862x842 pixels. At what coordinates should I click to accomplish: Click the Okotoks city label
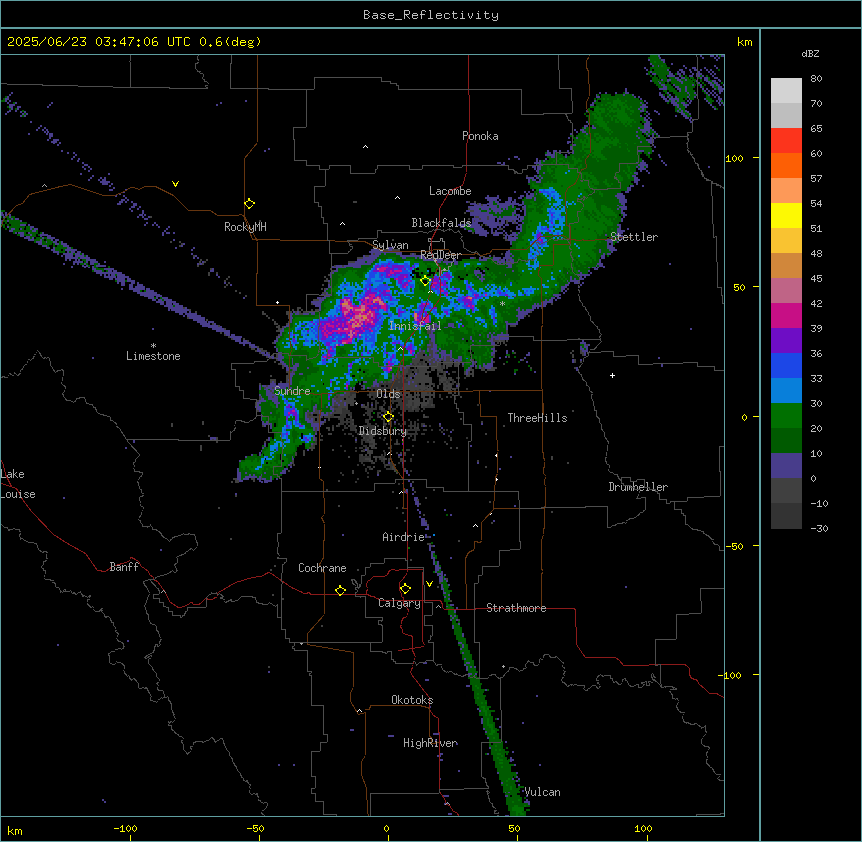[412, 700]
